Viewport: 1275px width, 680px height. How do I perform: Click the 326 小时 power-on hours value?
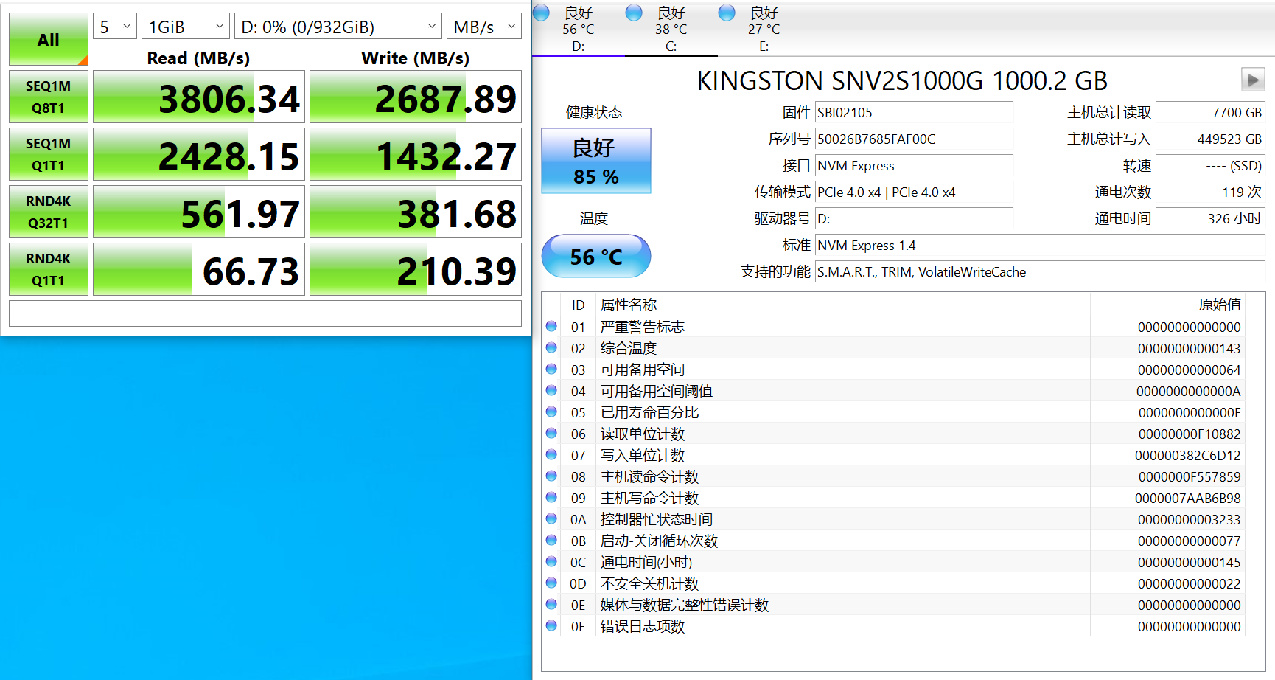tap(1210, 218)
